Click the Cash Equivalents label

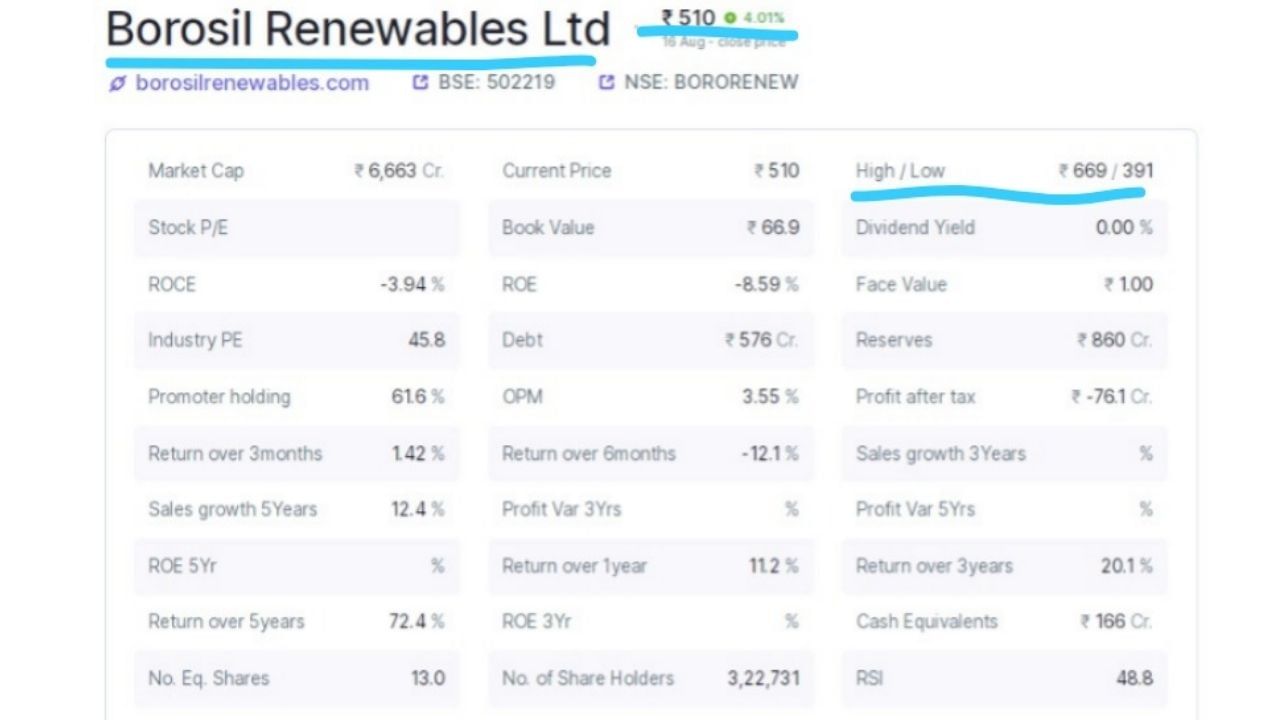tap(927, 622)
